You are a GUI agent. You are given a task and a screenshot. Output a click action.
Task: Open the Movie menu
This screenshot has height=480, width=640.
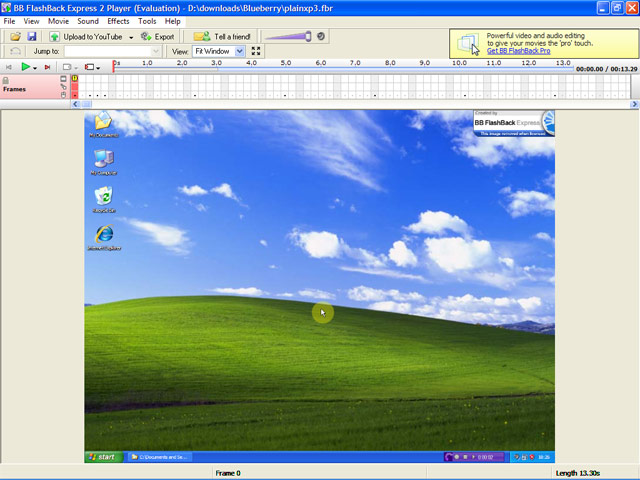click(x=58, y=21)
